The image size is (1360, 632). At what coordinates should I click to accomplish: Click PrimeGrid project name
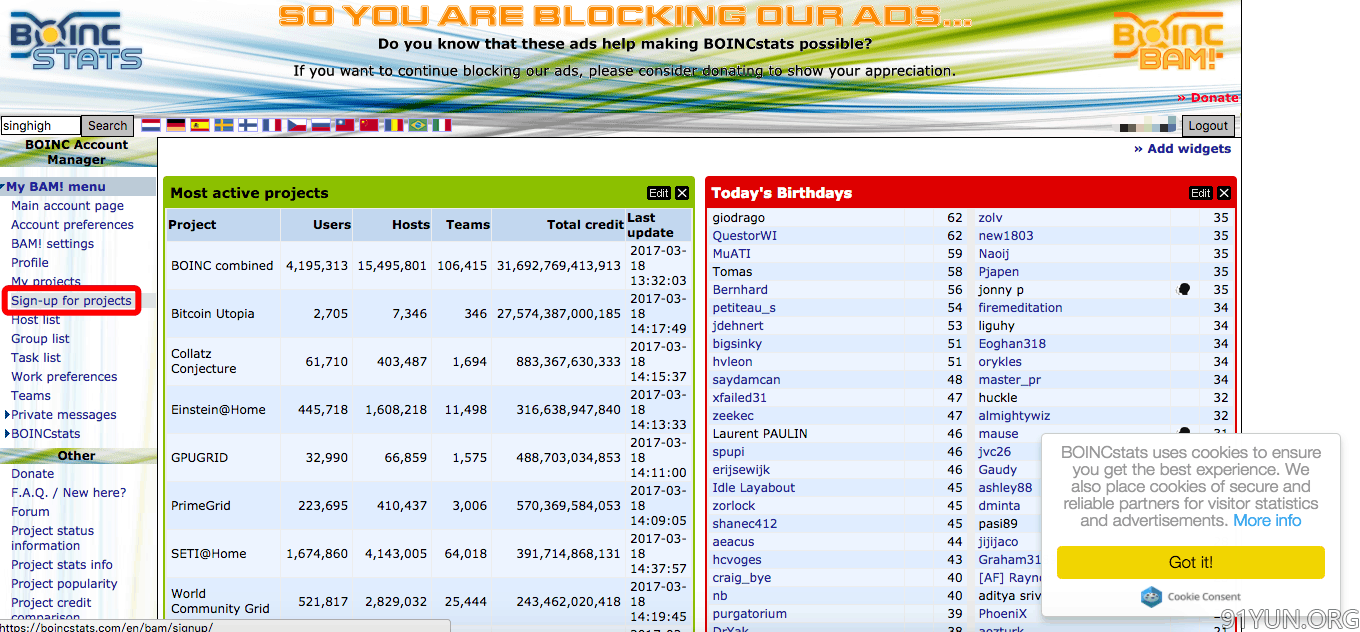coord(201,506)
